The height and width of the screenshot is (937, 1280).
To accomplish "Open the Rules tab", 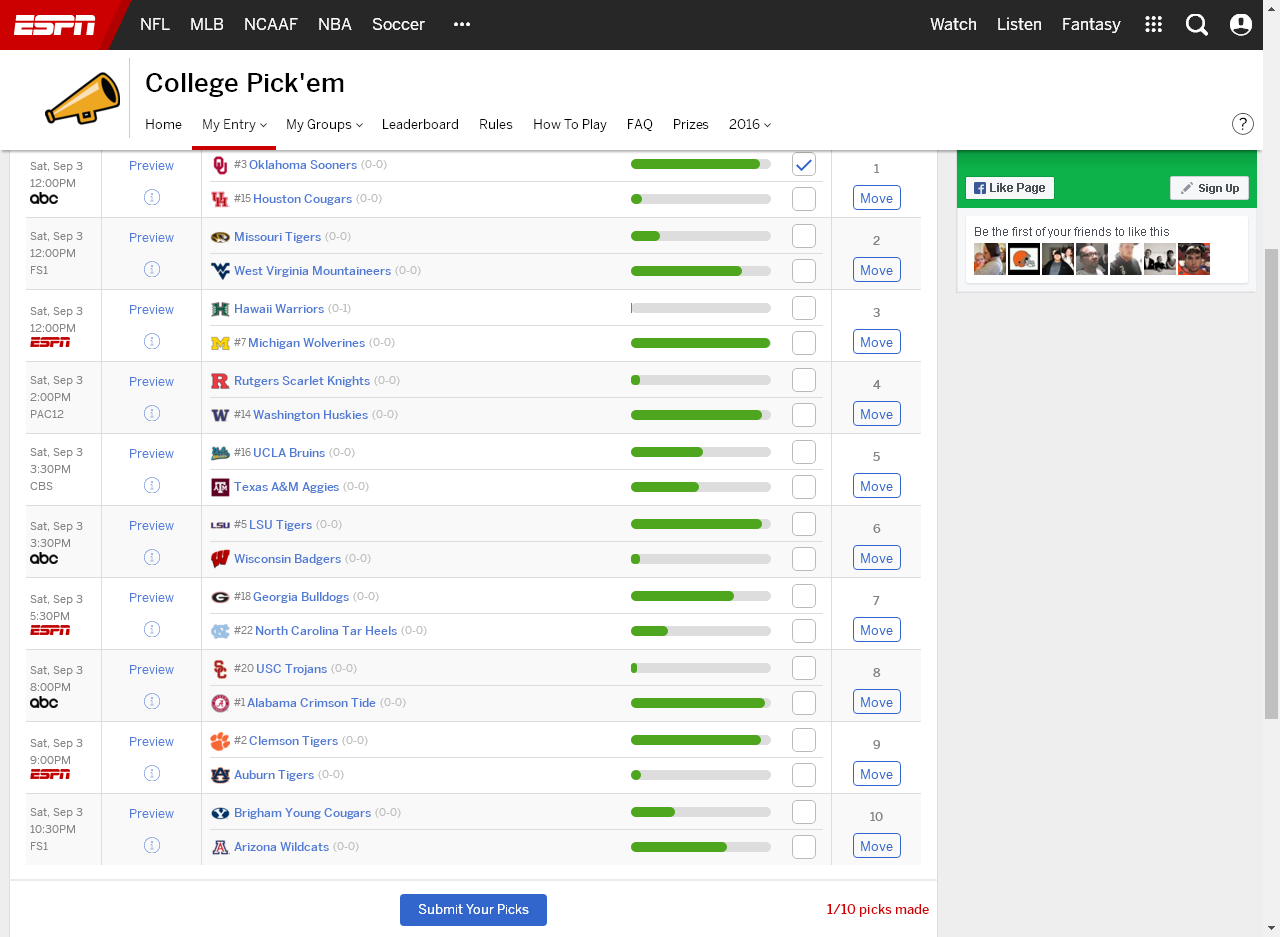I will click(x=496, y=124).
